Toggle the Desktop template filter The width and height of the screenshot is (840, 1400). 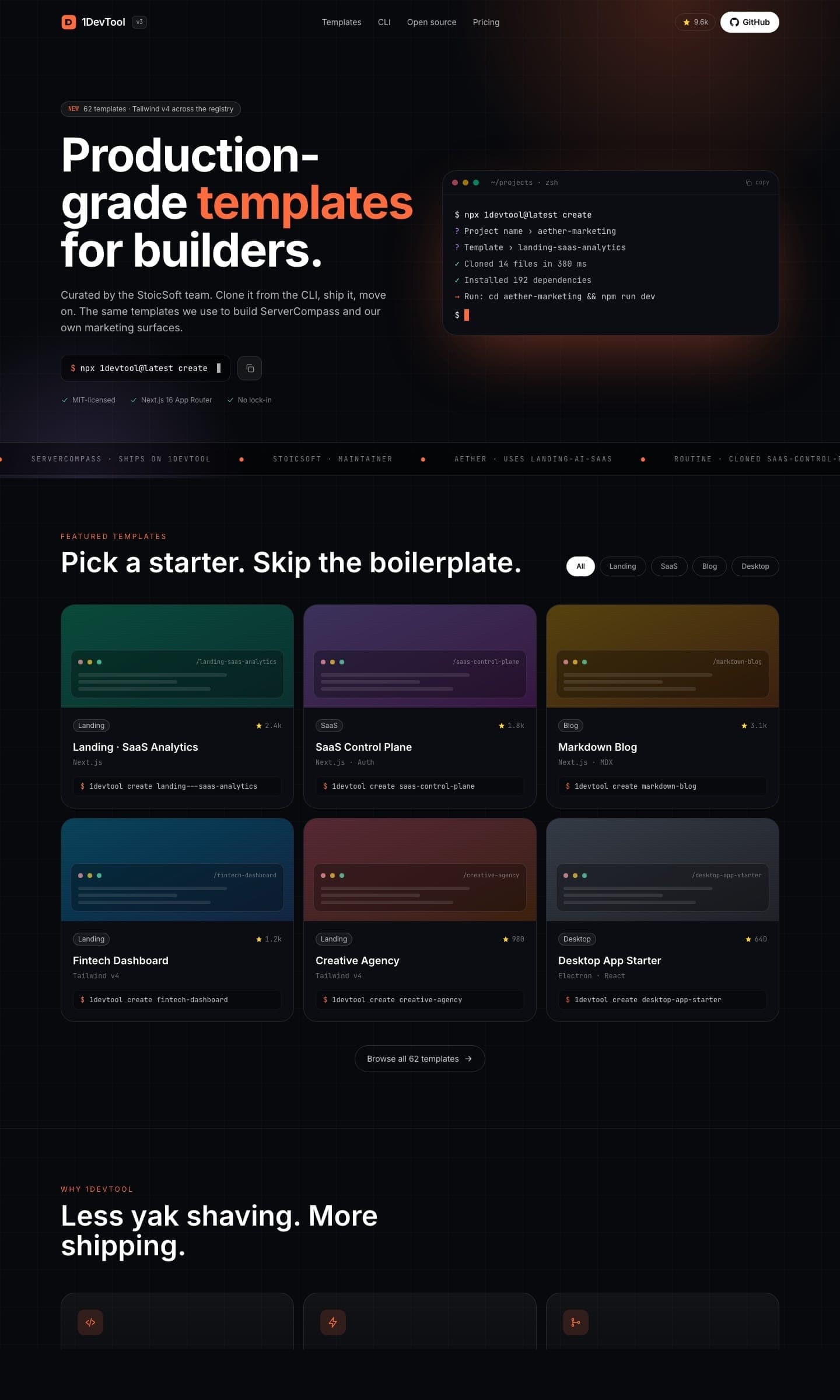(x=755, y=566)
